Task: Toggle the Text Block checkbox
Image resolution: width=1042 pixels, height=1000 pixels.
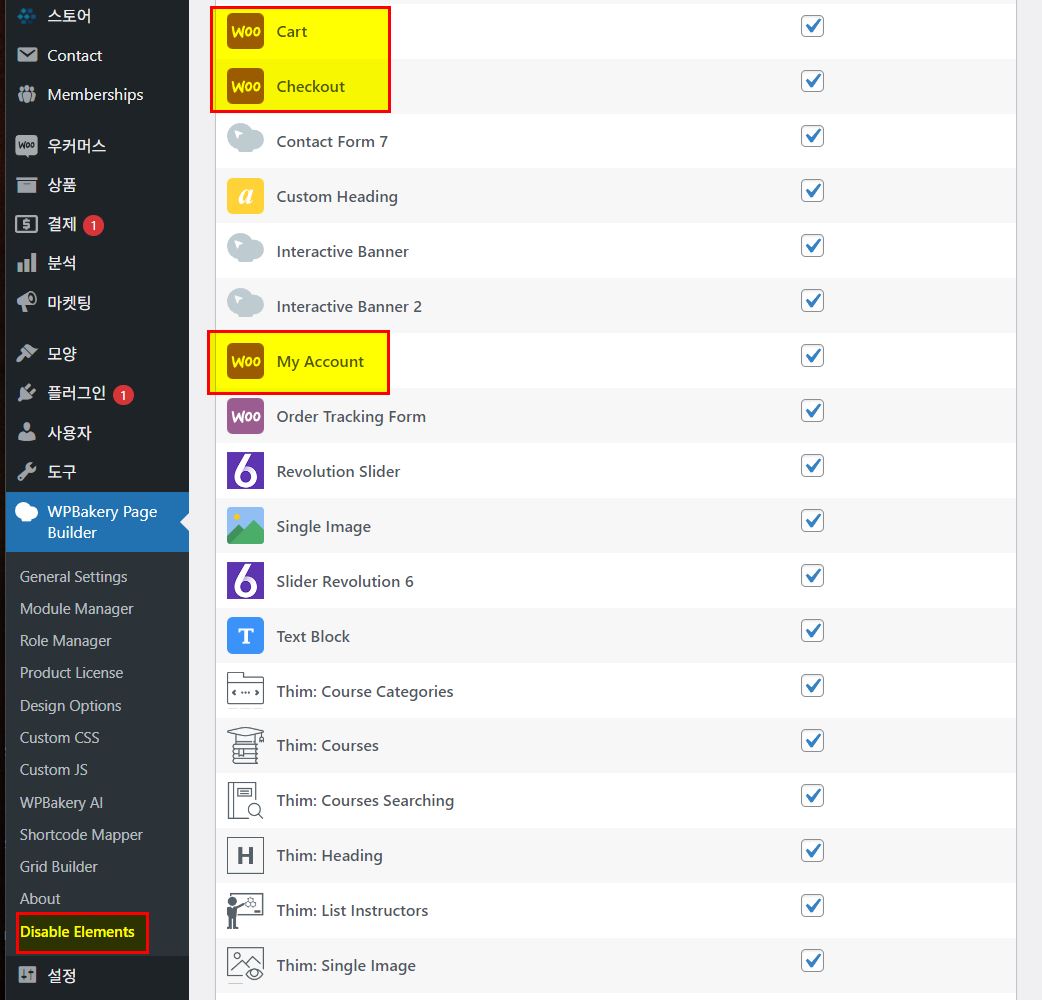Action: [812, 631]
